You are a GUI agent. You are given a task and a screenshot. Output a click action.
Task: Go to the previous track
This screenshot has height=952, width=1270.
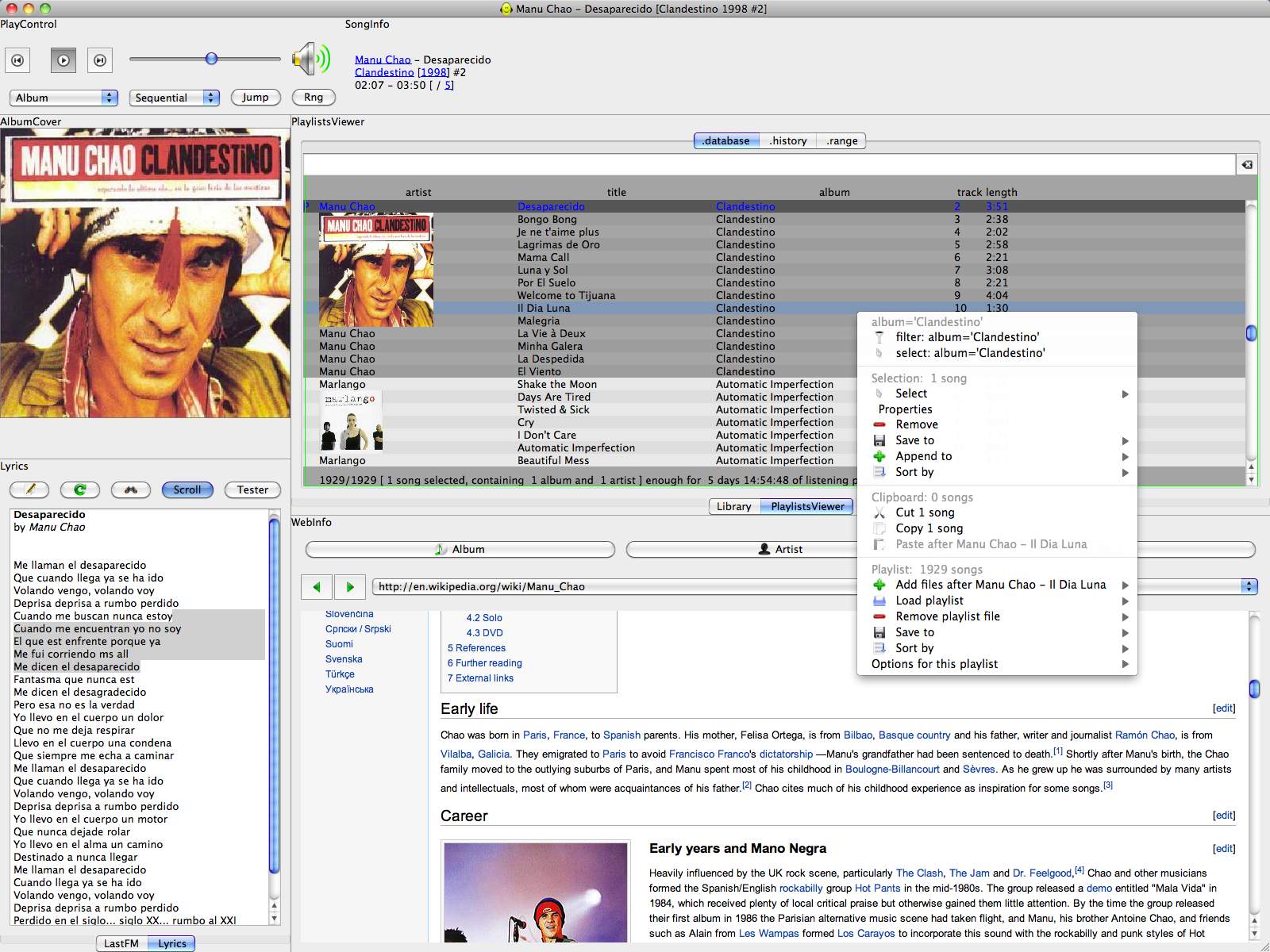coord(17,60)
